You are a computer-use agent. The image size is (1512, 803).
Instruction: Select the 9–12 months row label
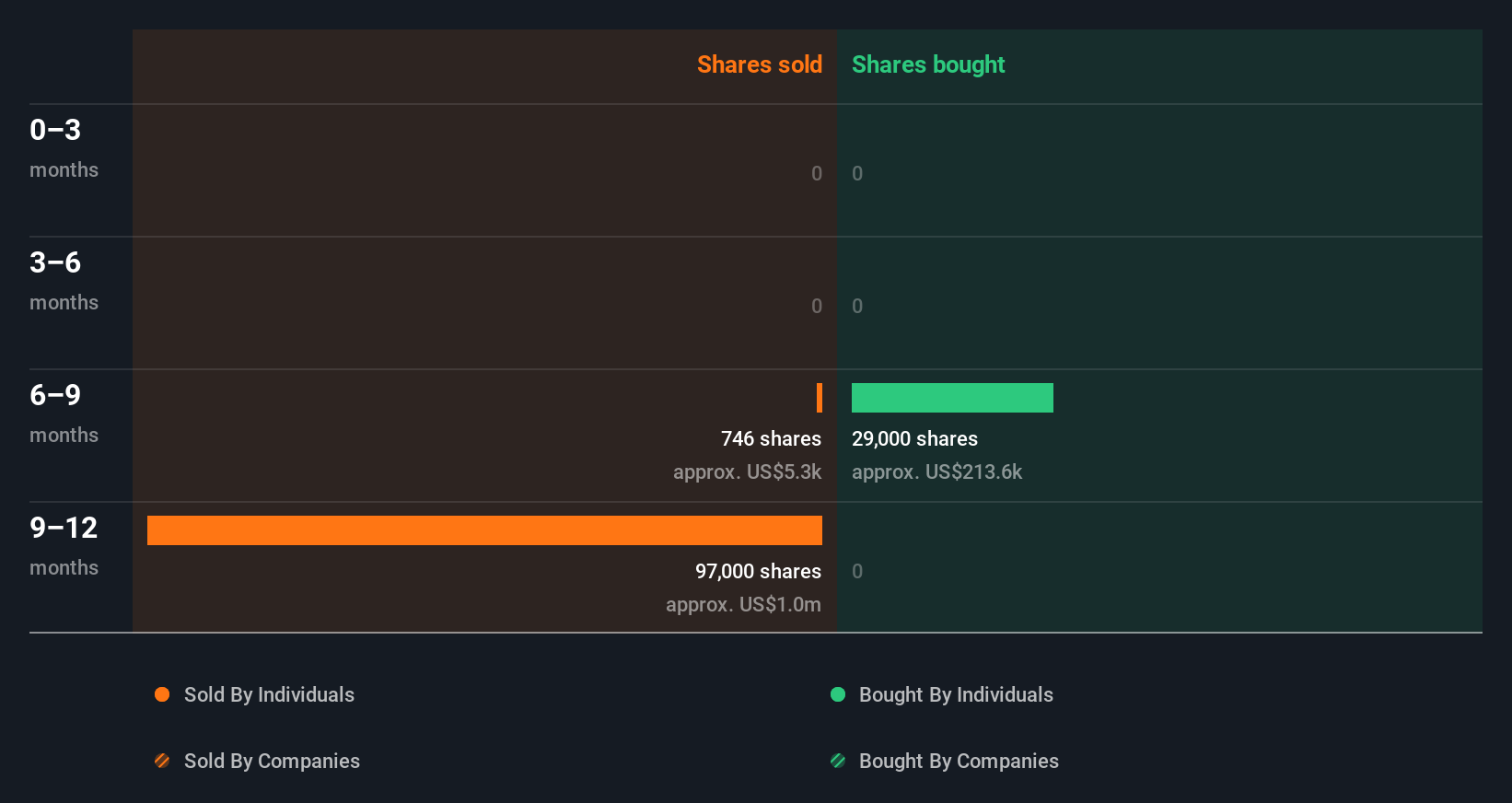click(x=64, y=545)
